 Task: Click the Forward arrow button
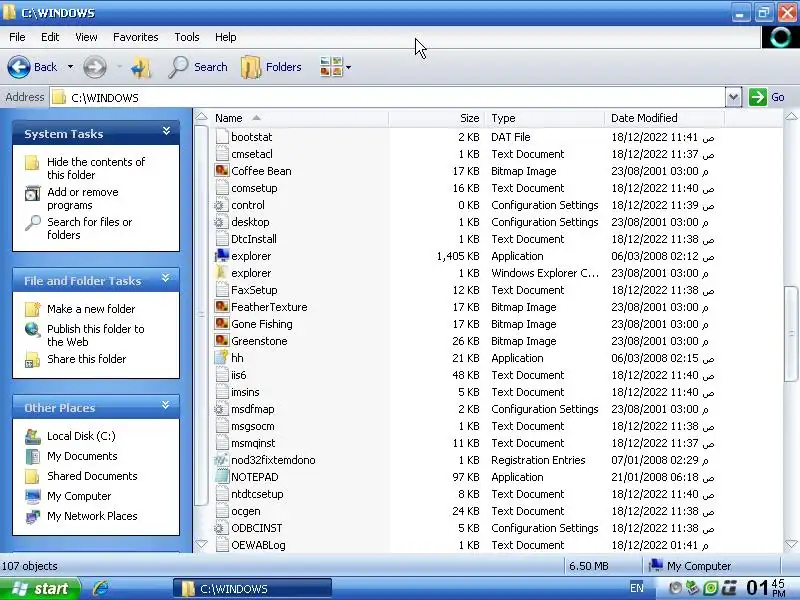click(95, 67)
